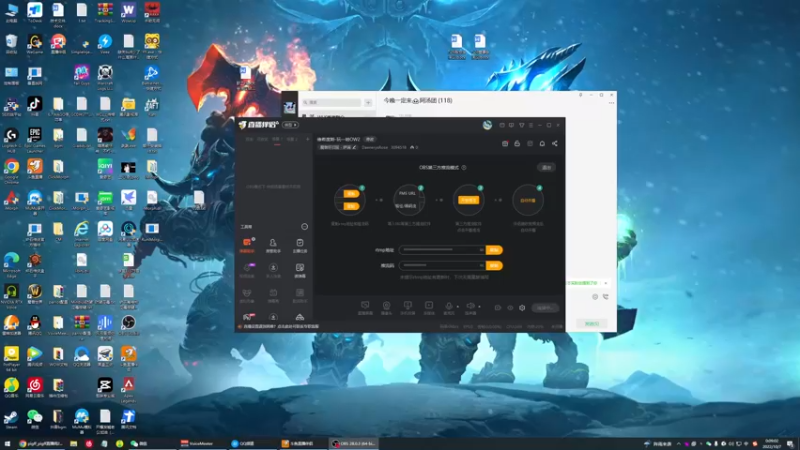
Task: Mute the speaker output in bottom bar
Action: point(470,307)
